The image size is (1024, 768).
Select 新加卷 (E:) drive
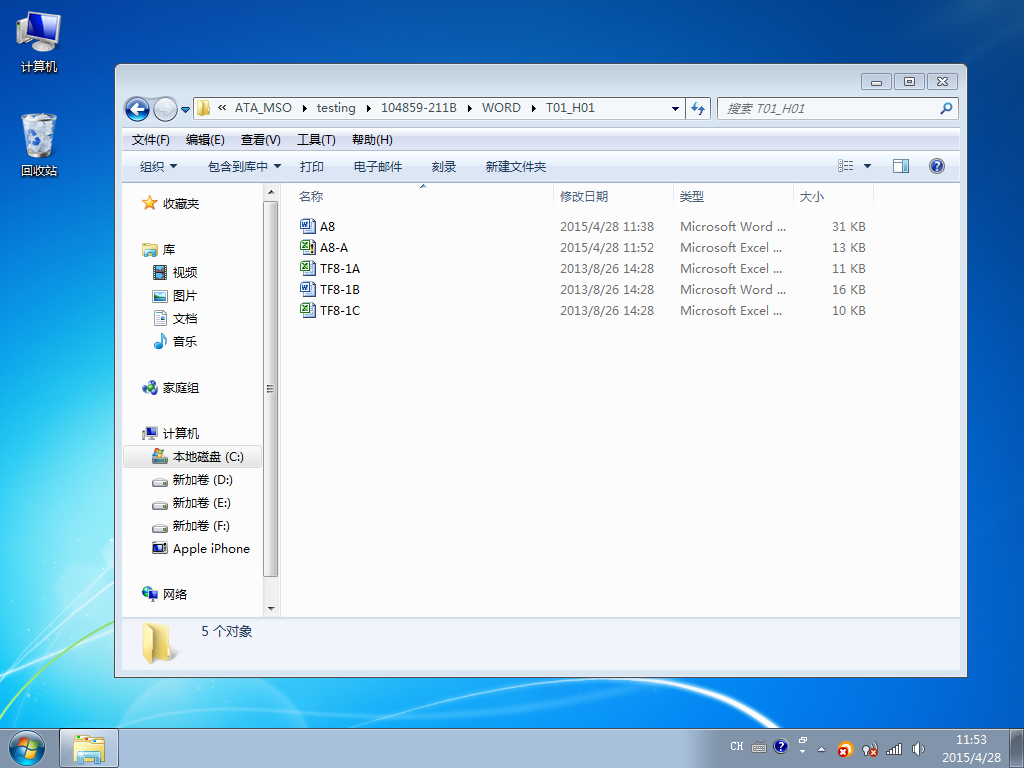(192, 503)
